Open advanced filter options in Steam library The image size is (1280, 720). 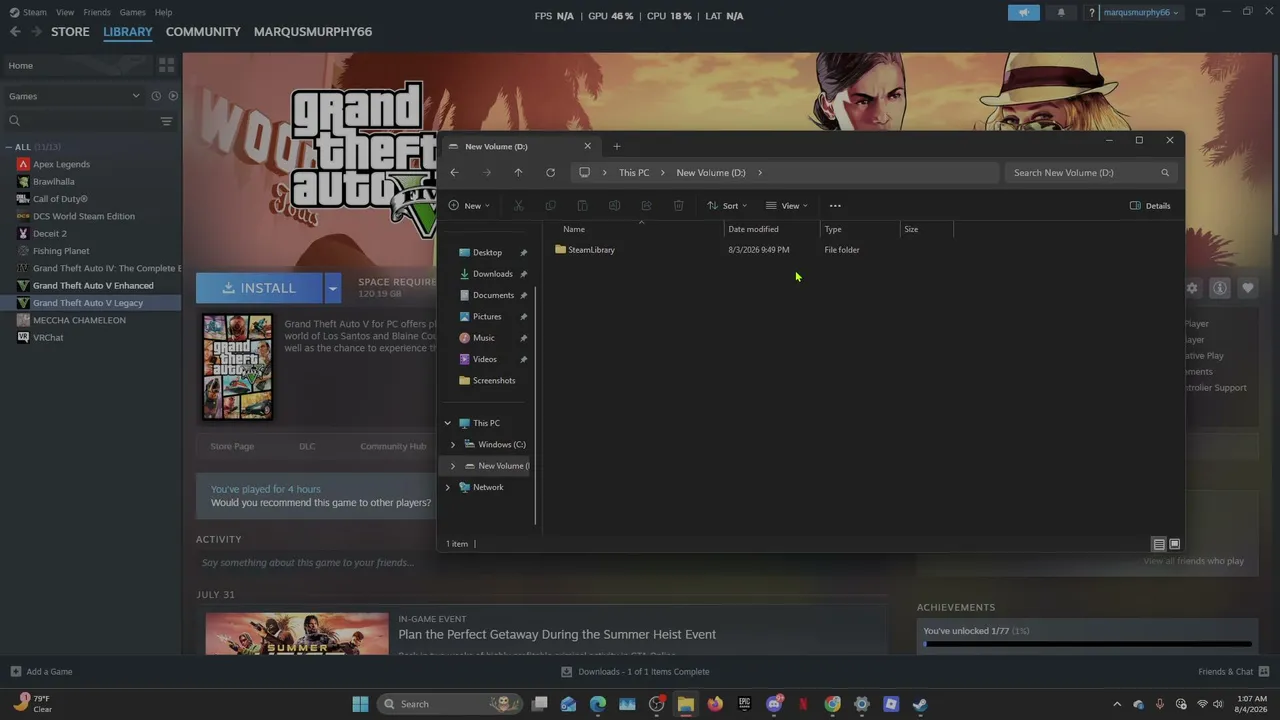coord(167,121)
